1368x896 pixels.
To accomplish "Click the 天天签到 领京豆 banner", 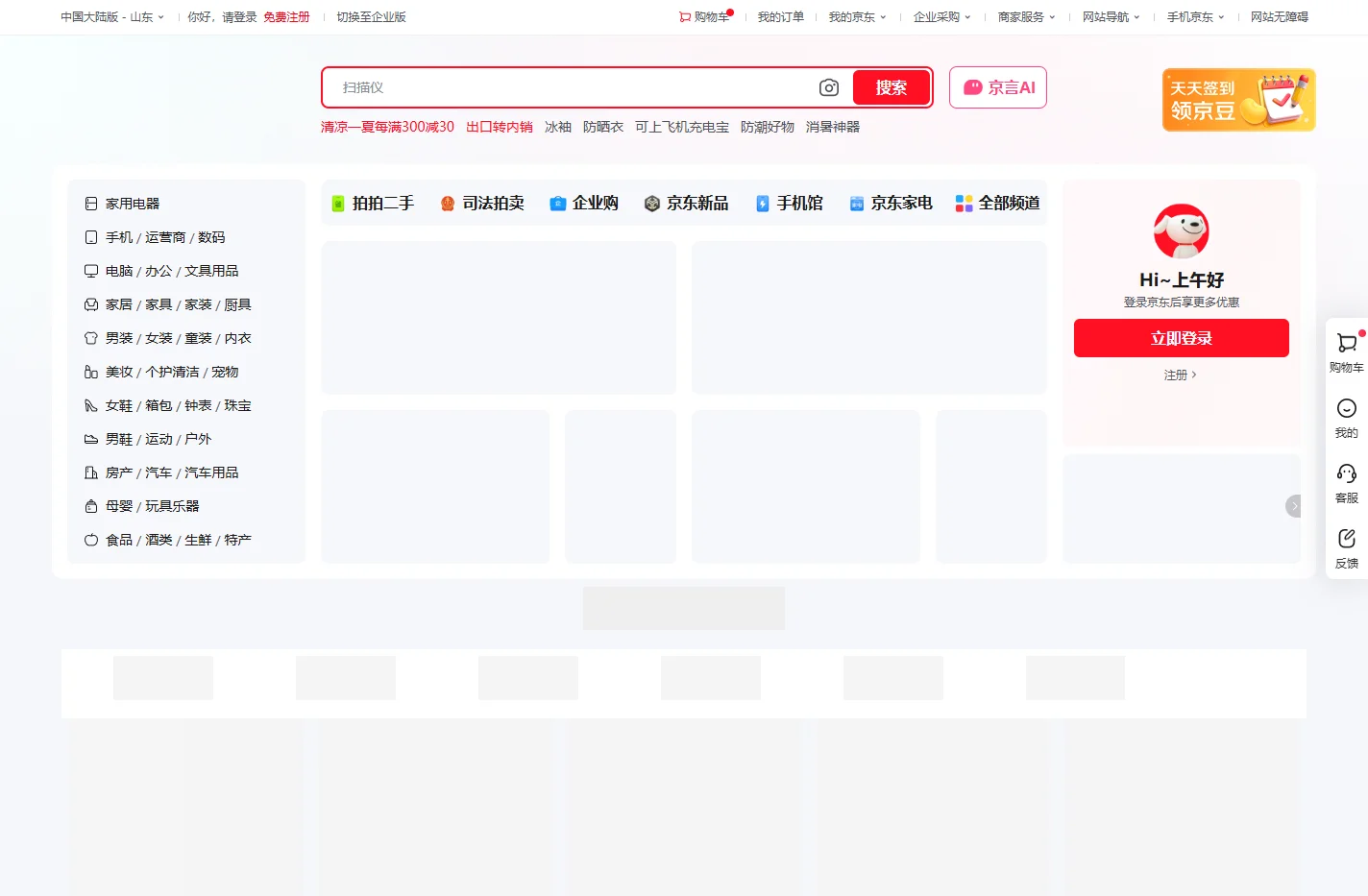I will coord(1238,100).
